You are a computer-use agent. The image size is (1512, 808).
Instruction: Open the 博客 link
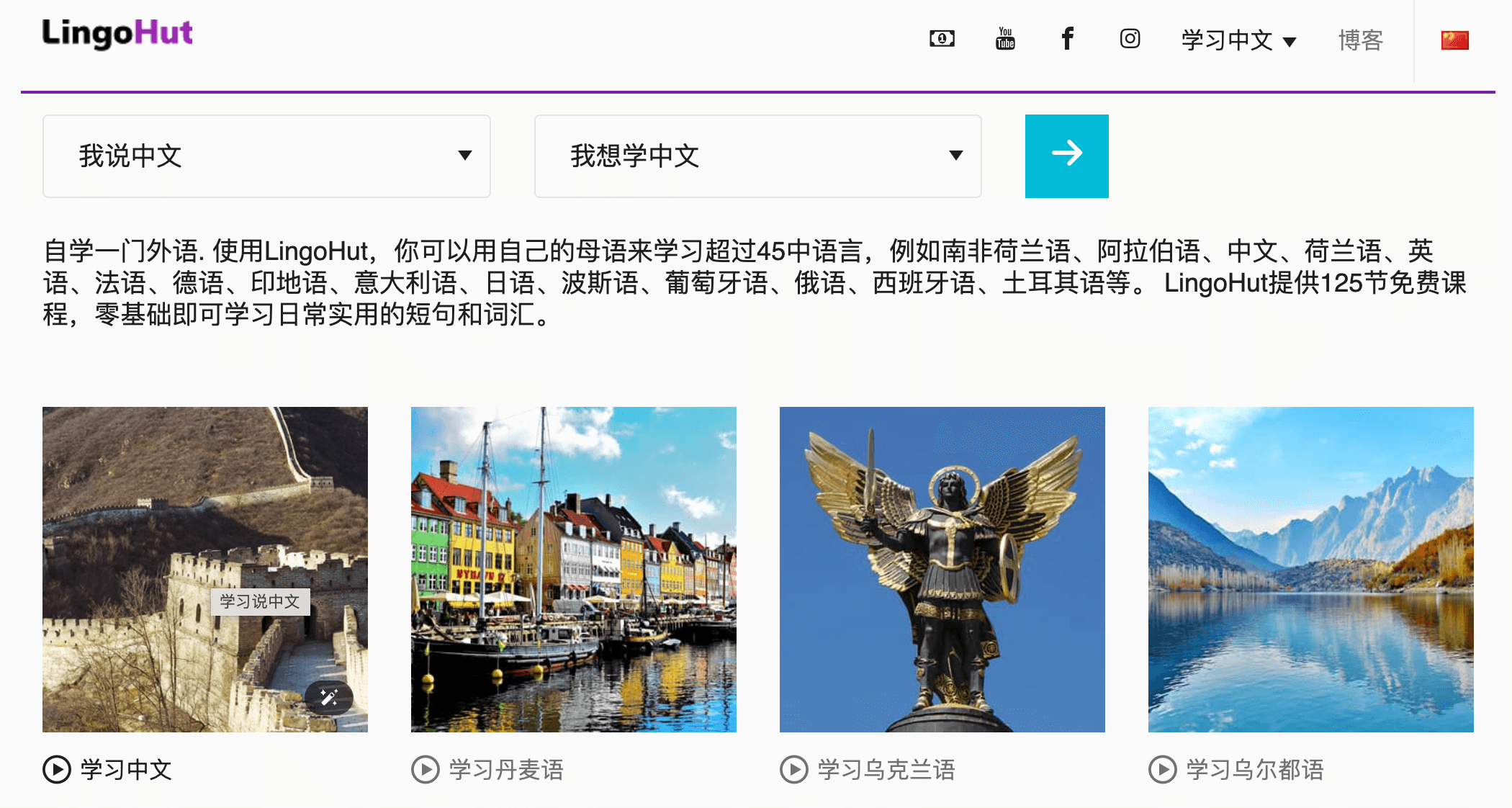pos(1359,40)
